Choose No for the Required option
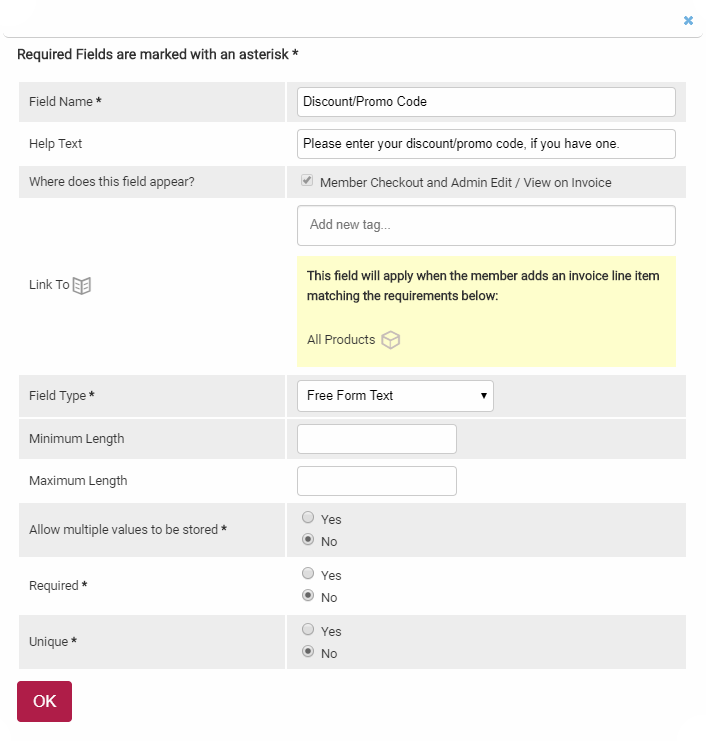Image resolution: width=706 pixels, height=741 pixels. (x=308, y=597)
